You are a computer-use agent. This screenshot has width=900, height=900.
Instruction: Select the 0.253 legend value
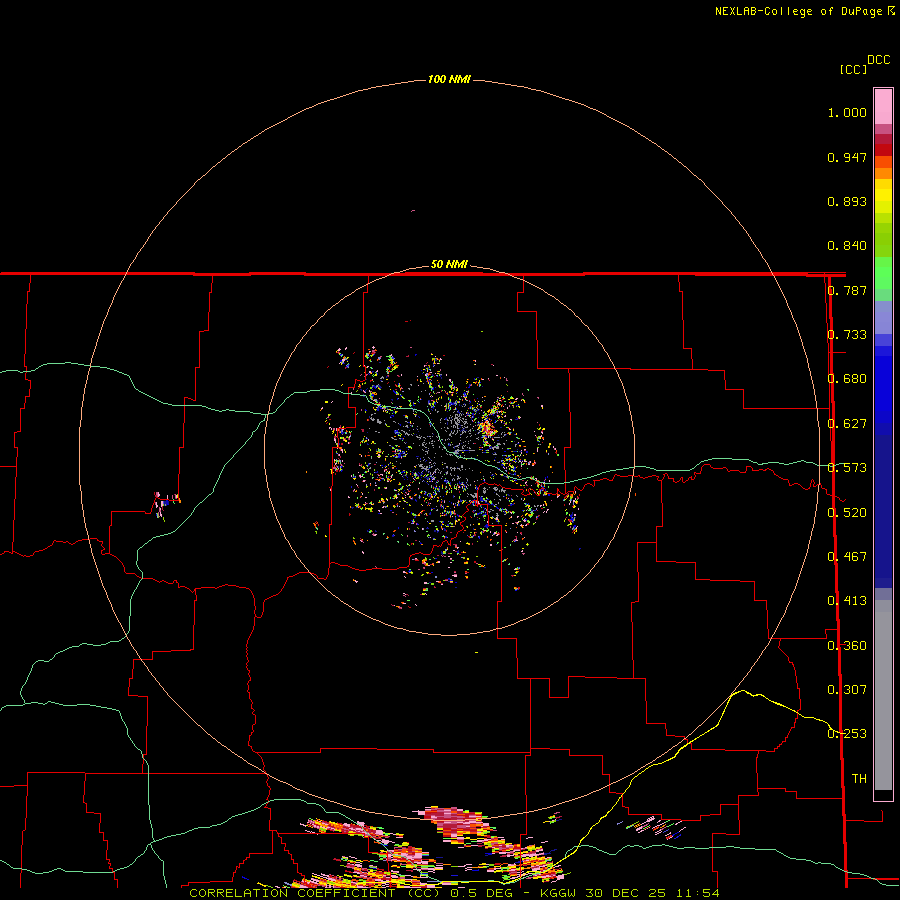847,734
